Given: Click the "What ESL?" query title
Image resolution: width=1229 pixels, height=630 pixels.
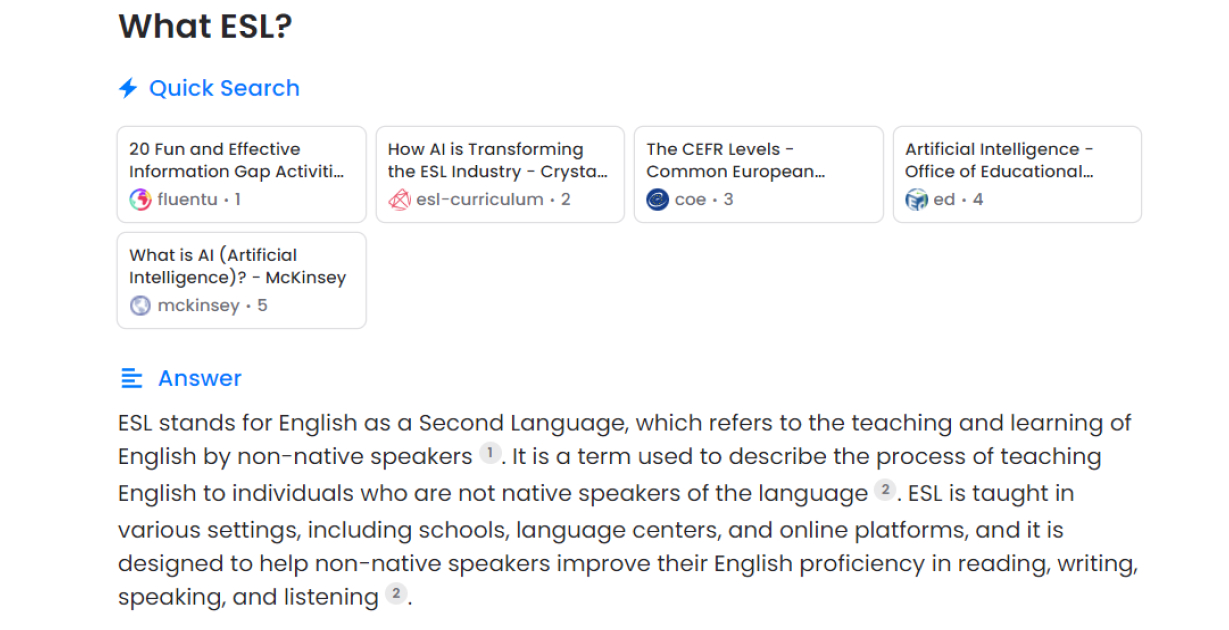Looking at the screenshot, I should 205,26.
